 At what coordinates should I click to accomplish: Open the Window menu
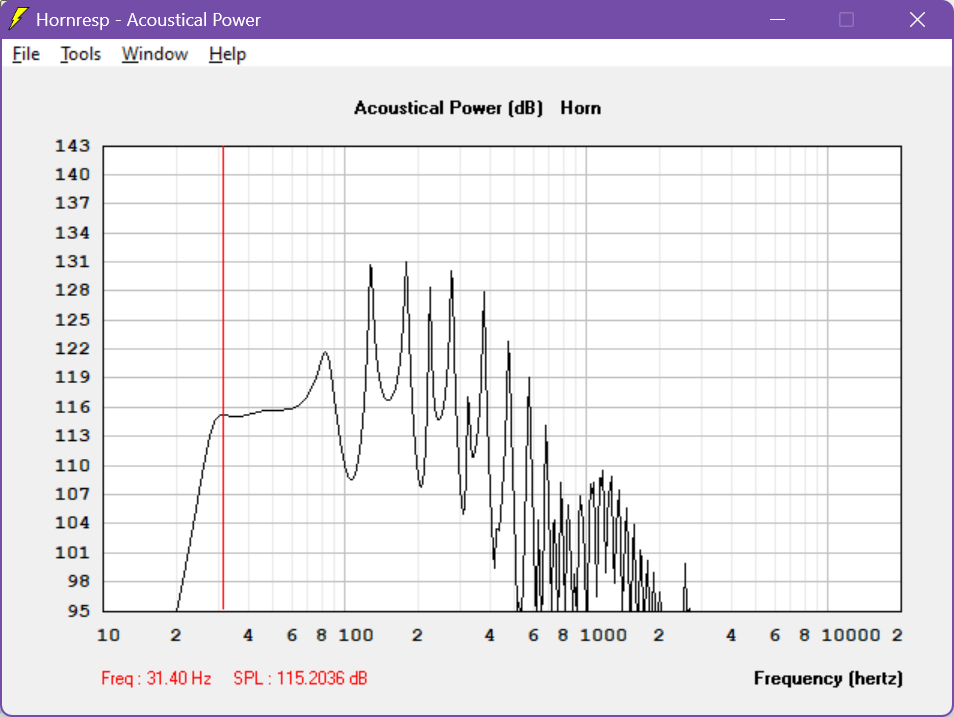tap(155, 54)
